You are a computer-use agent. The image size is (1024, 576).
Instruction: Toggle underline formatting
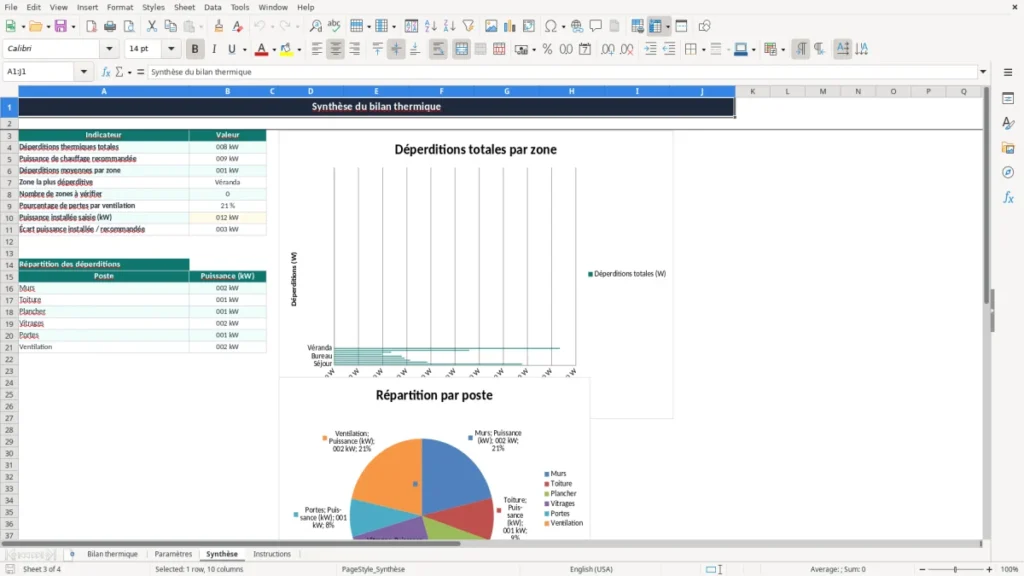(x=231, y=49)
